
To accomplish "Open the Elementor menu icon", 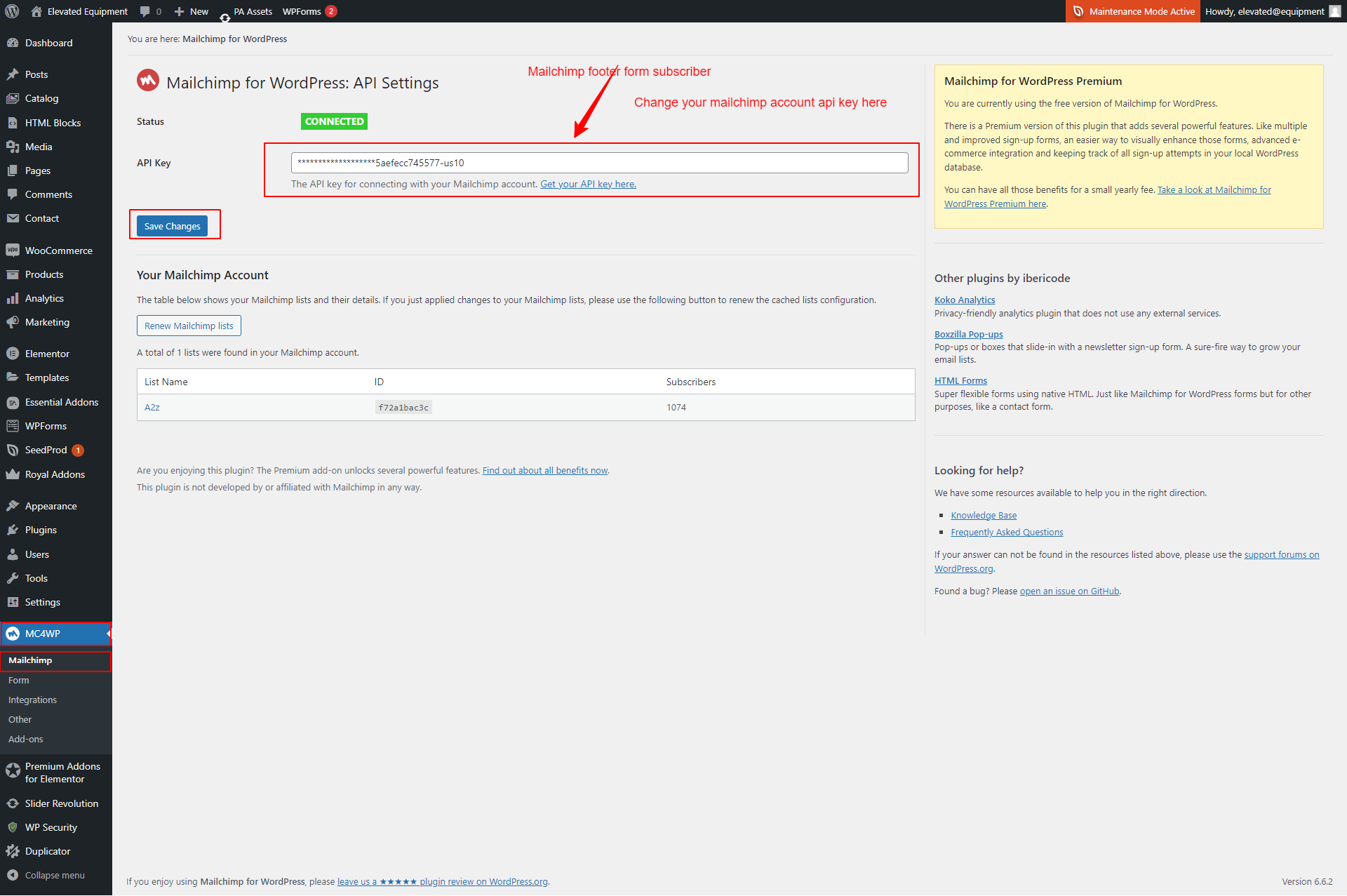I will pos(13,354).
